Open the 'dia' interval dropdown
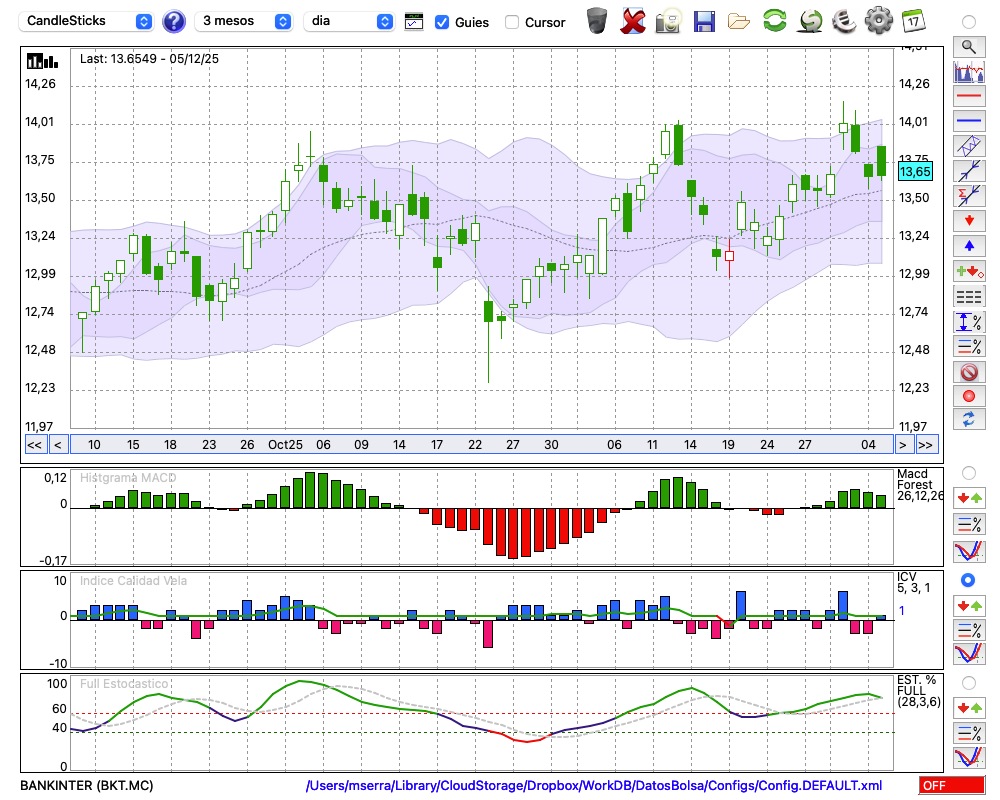The height and width of the screenshot is (800, 1000). pyautogui.click(x=349, y=21)
